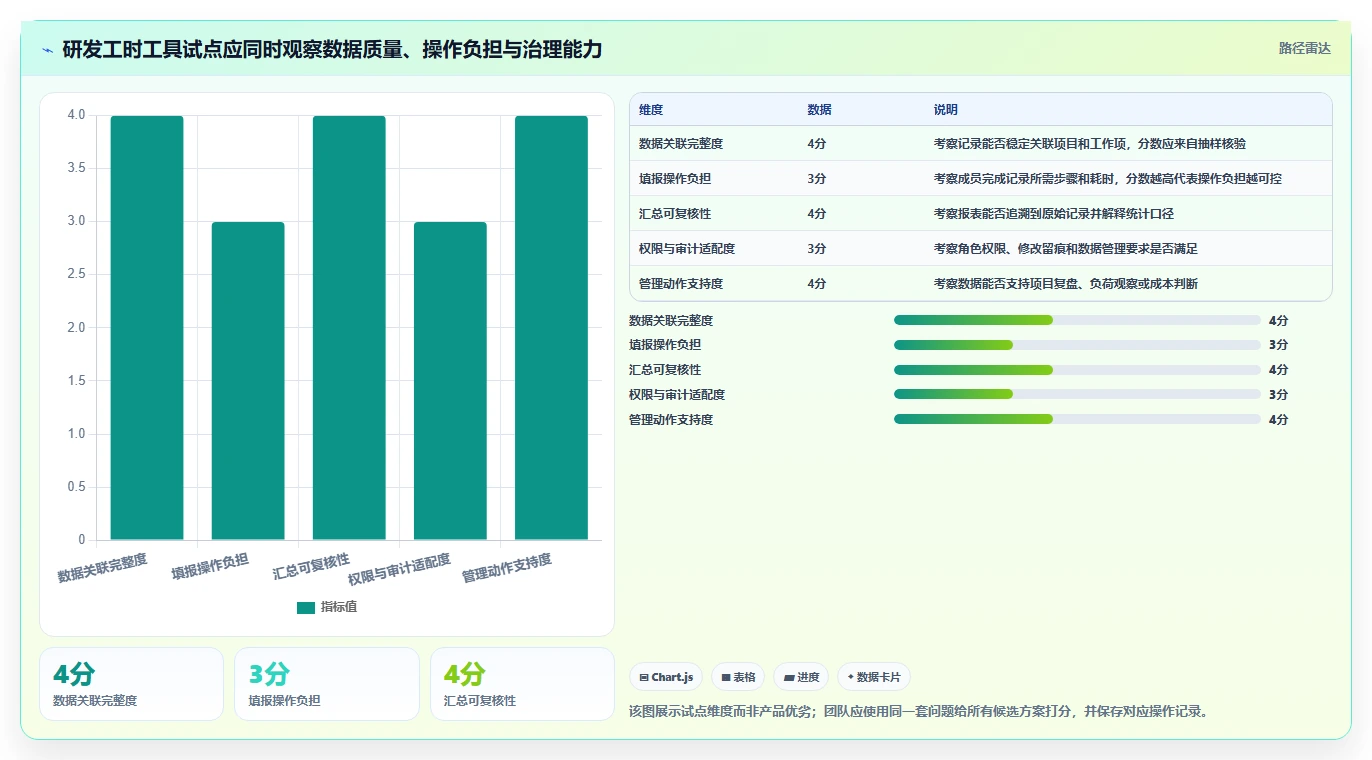Click the 管理动作支持度 bar in chart

click(551, 328)
